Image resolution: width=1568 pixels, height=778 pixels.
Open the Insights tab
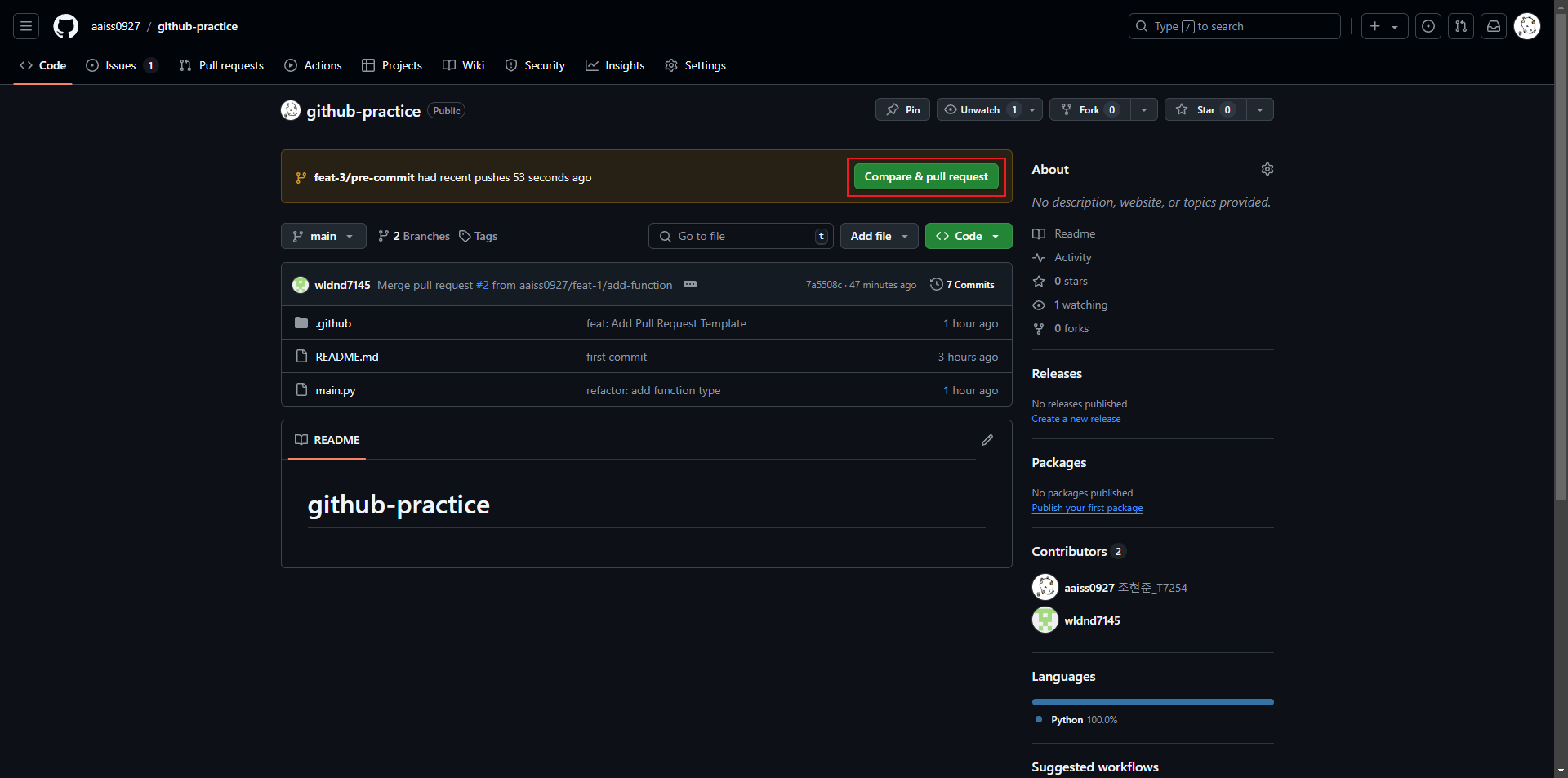(615, 65)
